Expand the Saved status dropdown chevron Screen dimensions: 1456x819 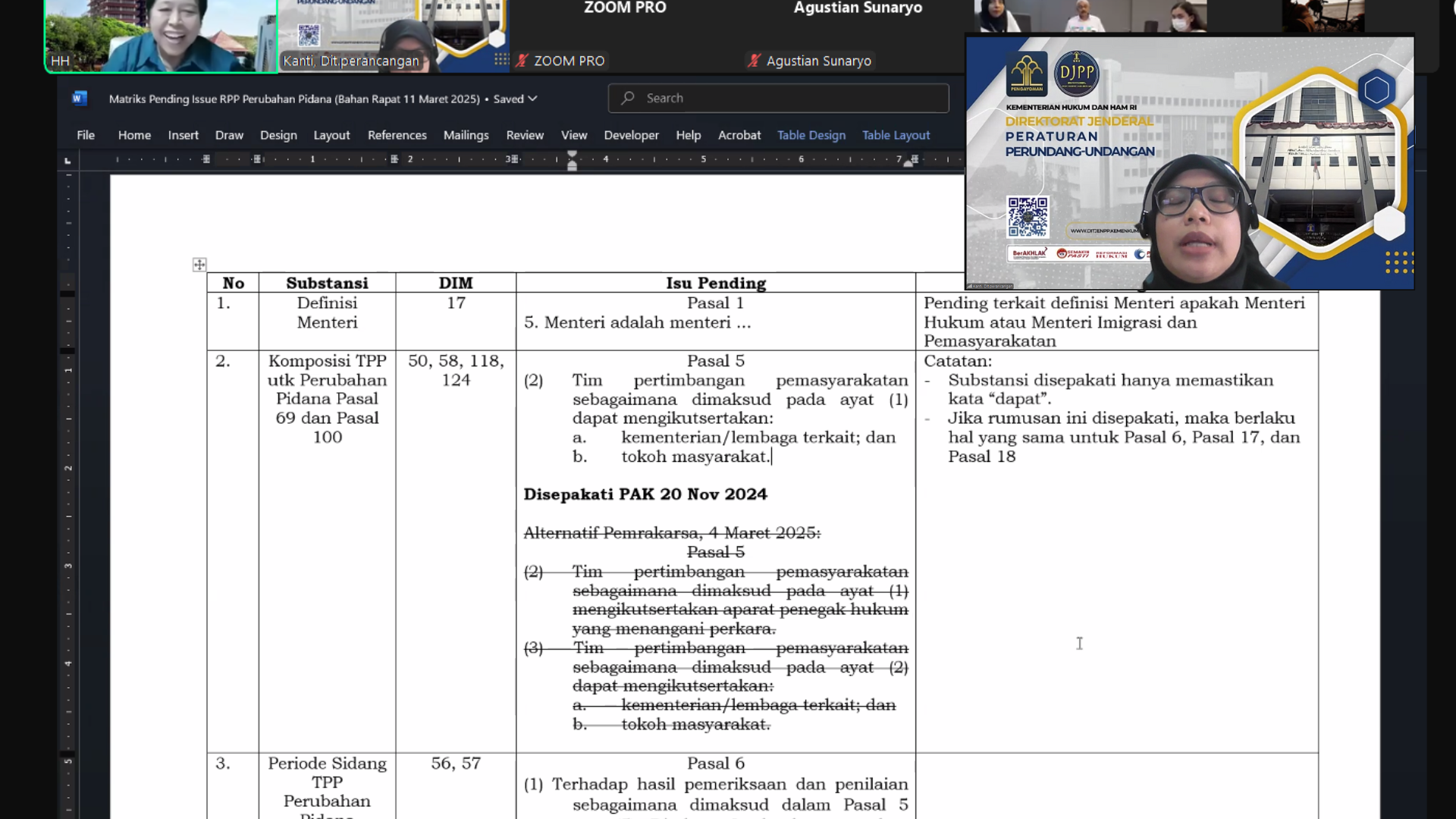[533, 99]
